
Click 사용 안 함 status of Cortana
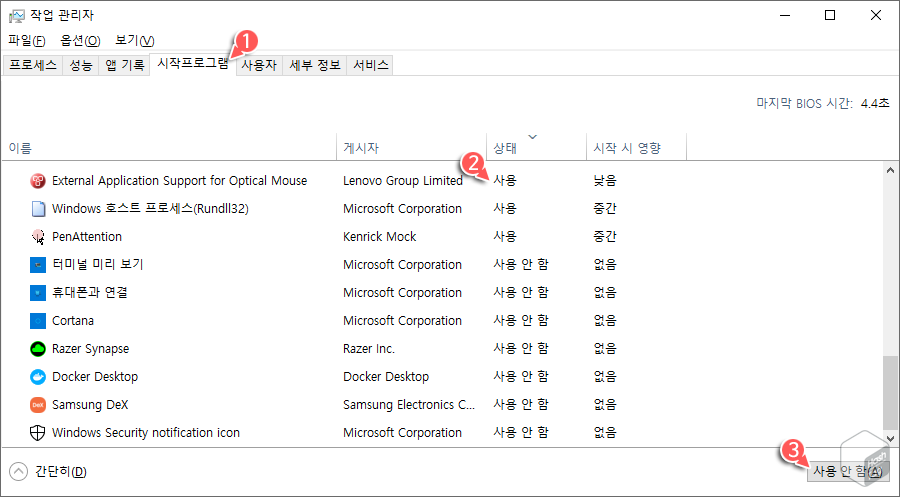tap(521, 321)
